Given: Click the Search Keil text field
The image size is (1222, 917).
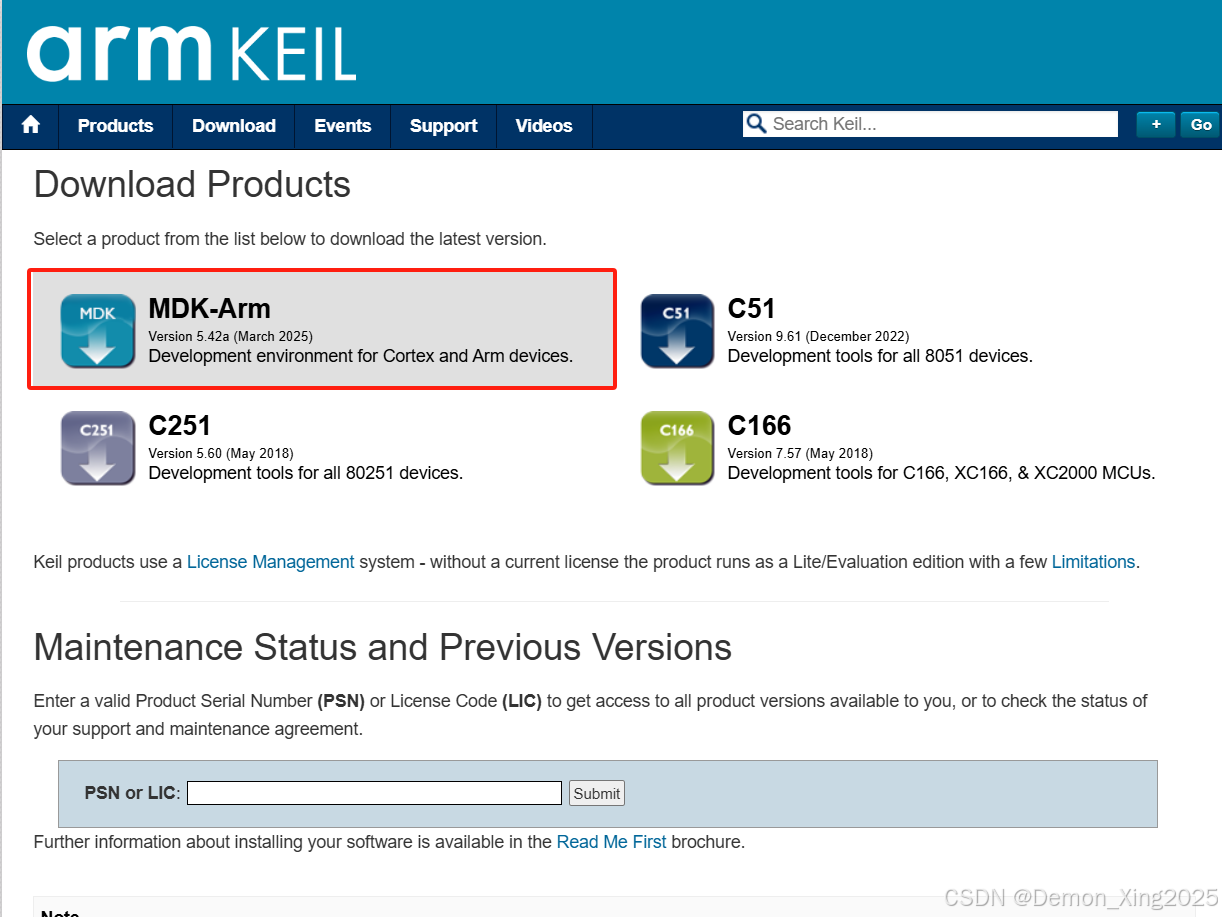Looking at the screenshot, I should coord(930,123).
